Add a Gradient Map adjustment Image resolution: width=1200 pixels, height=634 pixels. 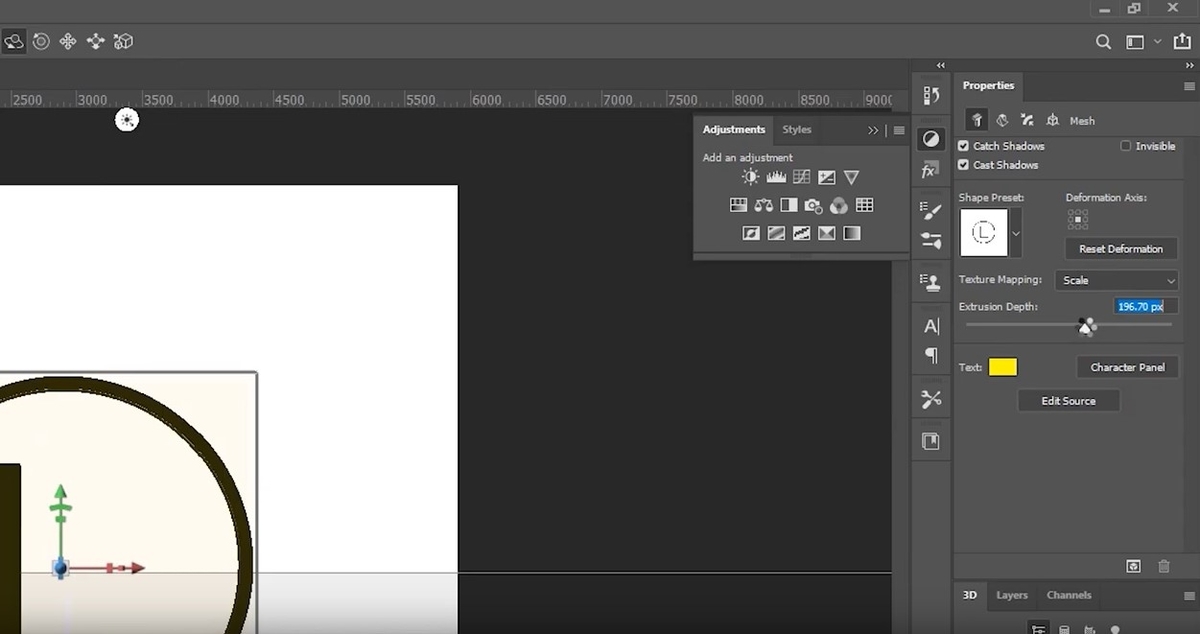[x=851, y=233]
